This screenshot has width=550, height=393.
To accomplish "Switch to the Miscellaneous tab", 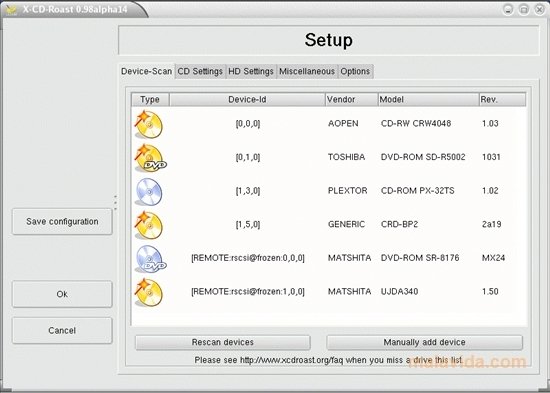I will tap(307, 71).
